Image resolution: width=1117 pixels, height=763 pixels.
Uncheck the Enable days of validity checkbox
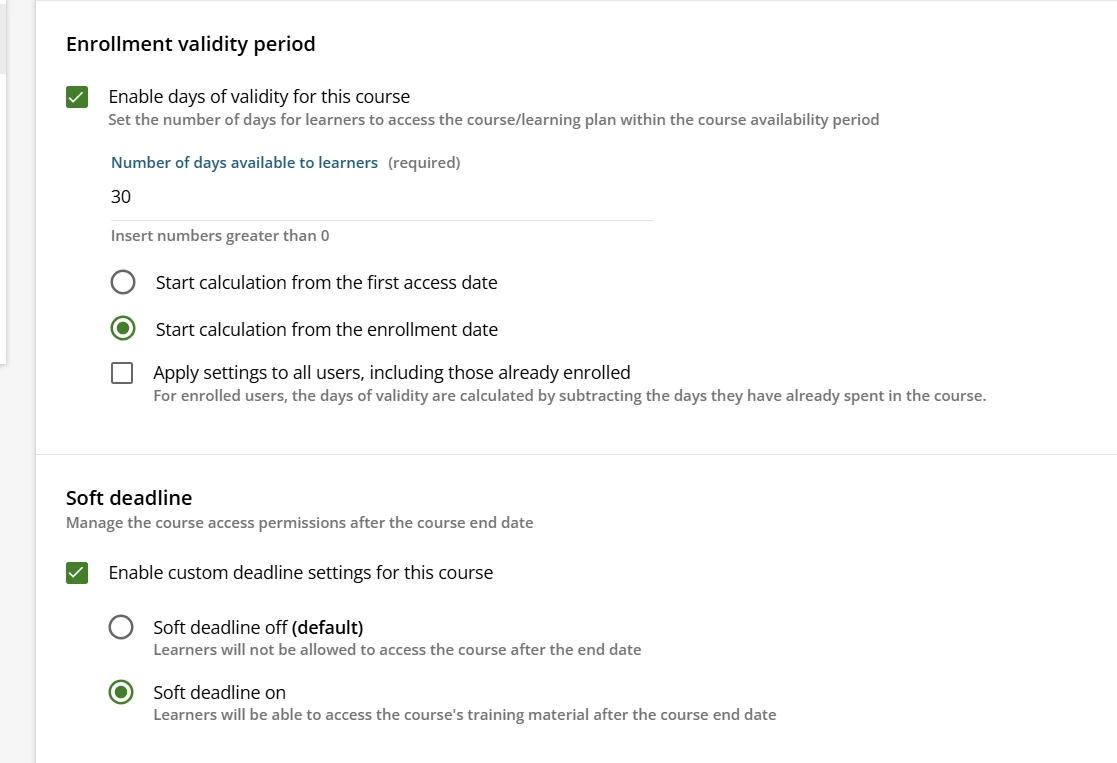(x=76, y=97)
